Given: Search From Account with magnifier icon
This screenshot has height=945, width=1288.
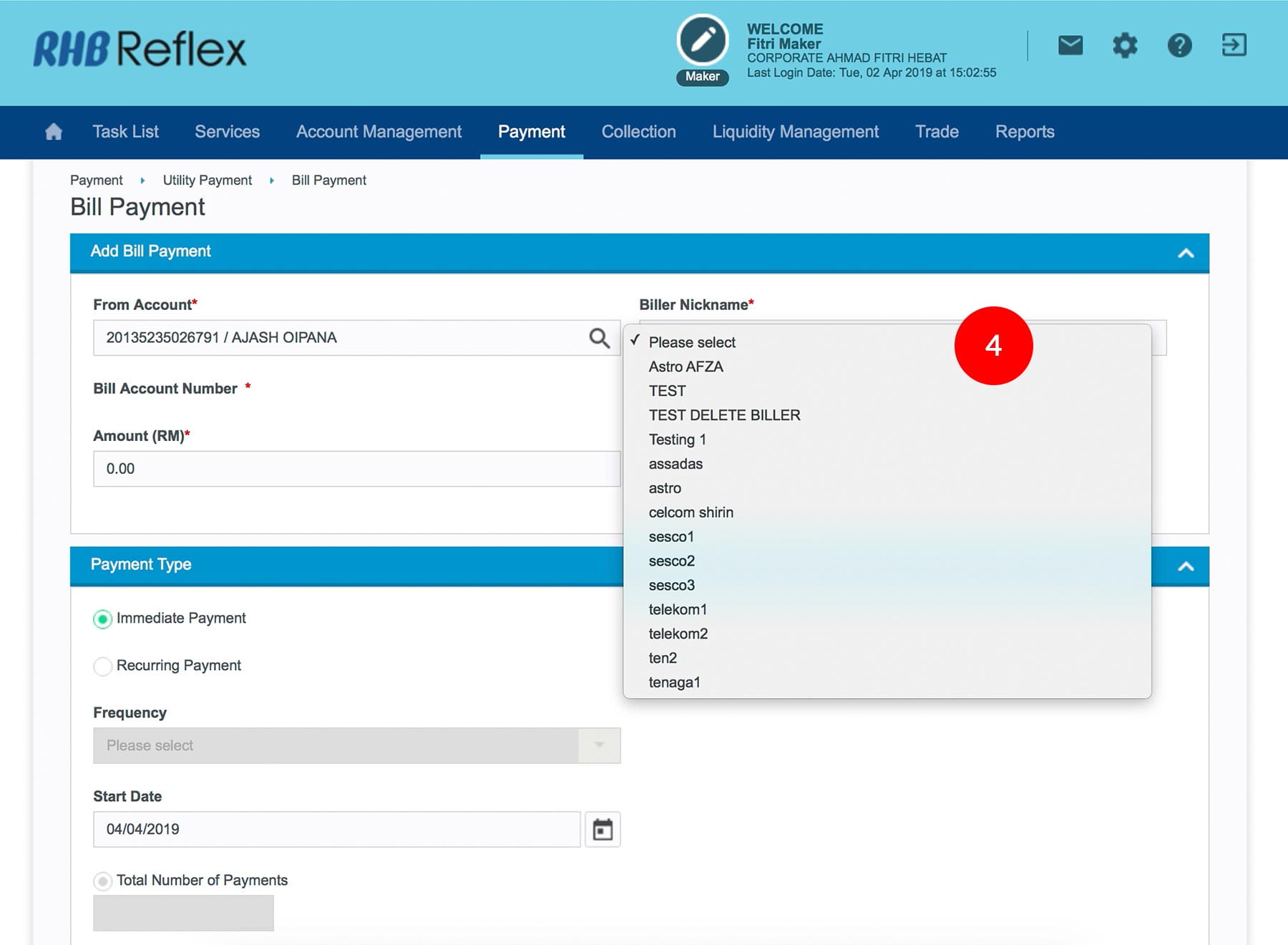Looking at the screenshot, I should pos(599,338).
